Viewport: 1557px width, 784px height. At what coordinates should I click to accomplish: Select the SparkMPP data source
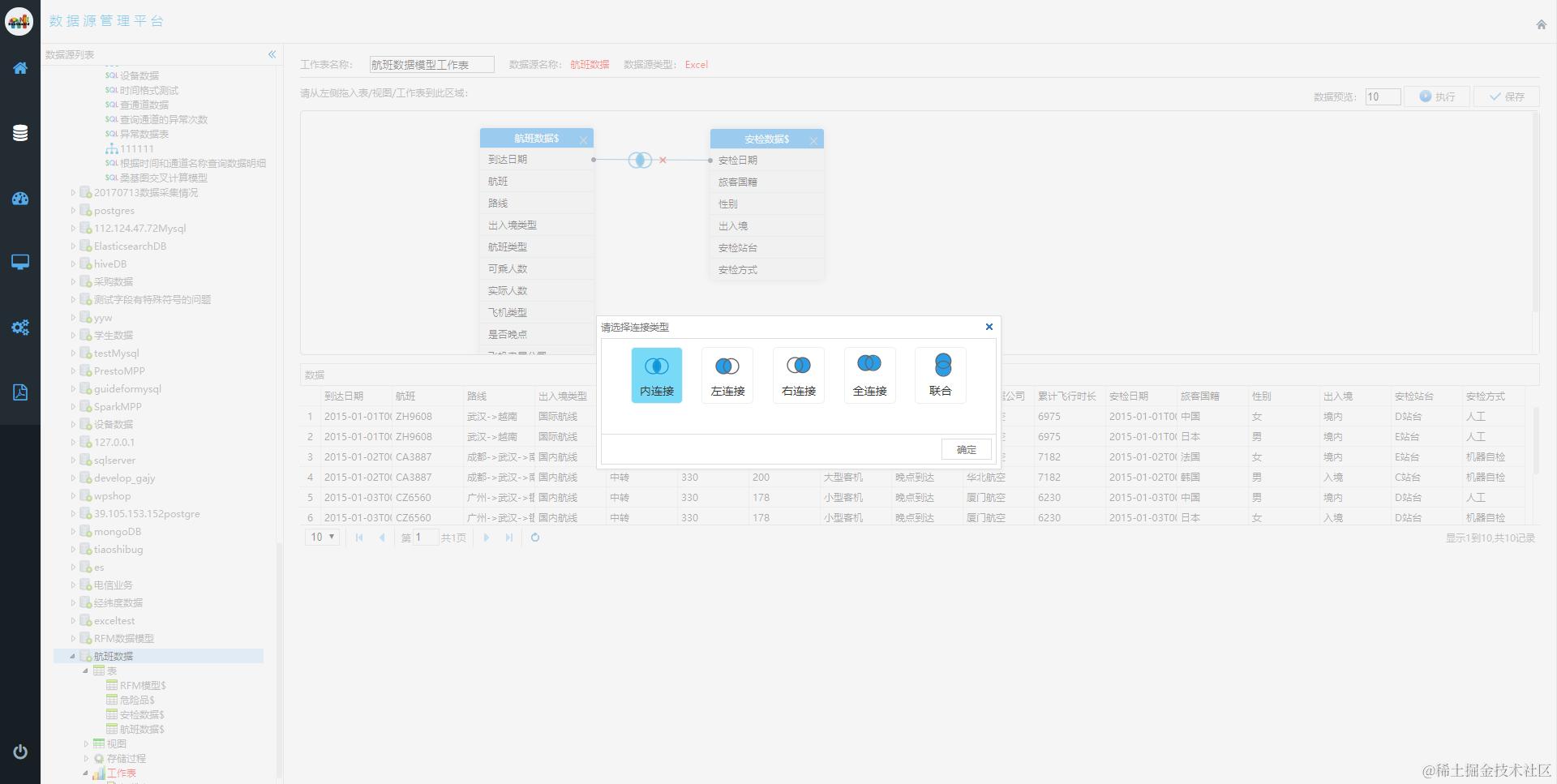pyautogui.click(x=118, y=407)
